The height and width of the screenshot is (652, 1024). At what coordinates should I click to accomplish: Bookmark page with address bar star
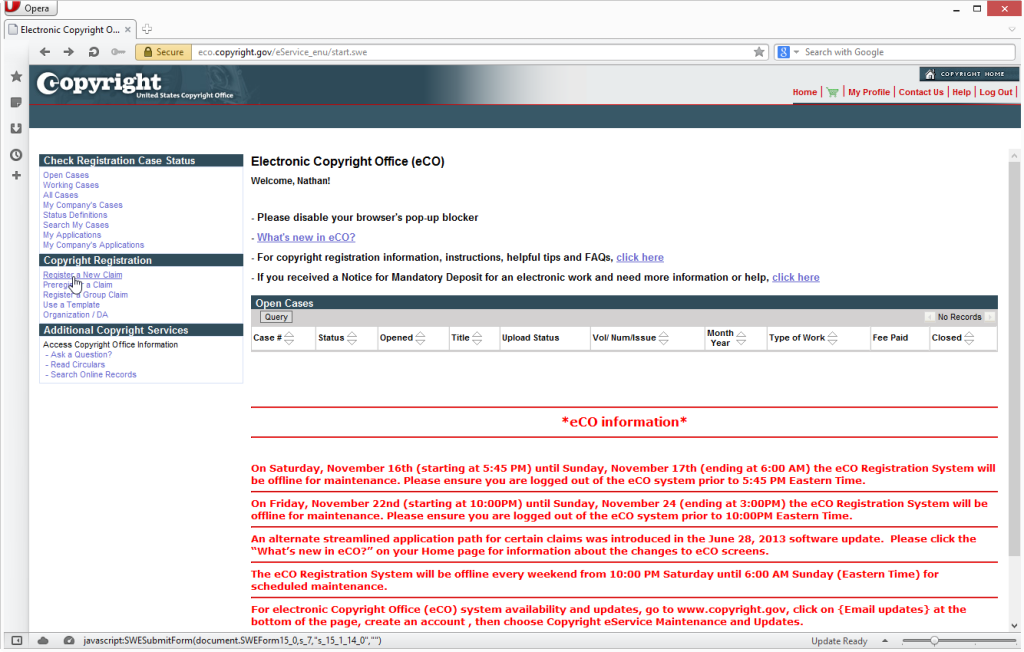point(759,52)
